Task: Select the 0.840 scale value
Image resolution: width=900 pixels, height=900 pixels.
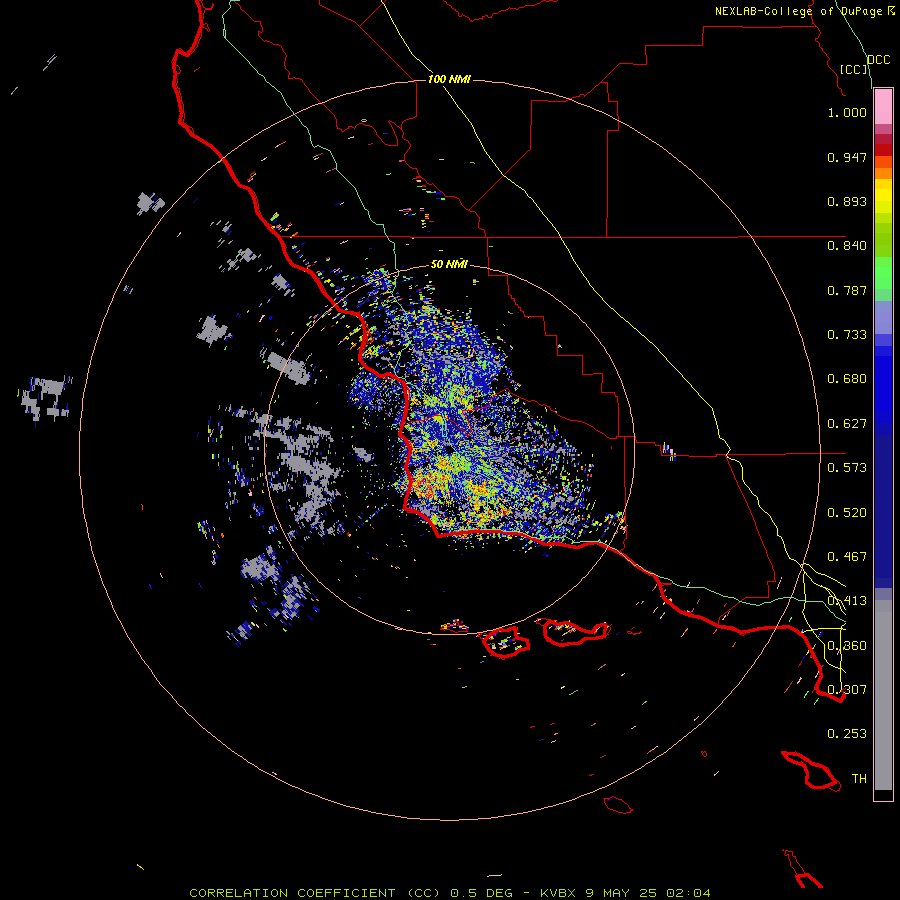Action: [847, 246]
